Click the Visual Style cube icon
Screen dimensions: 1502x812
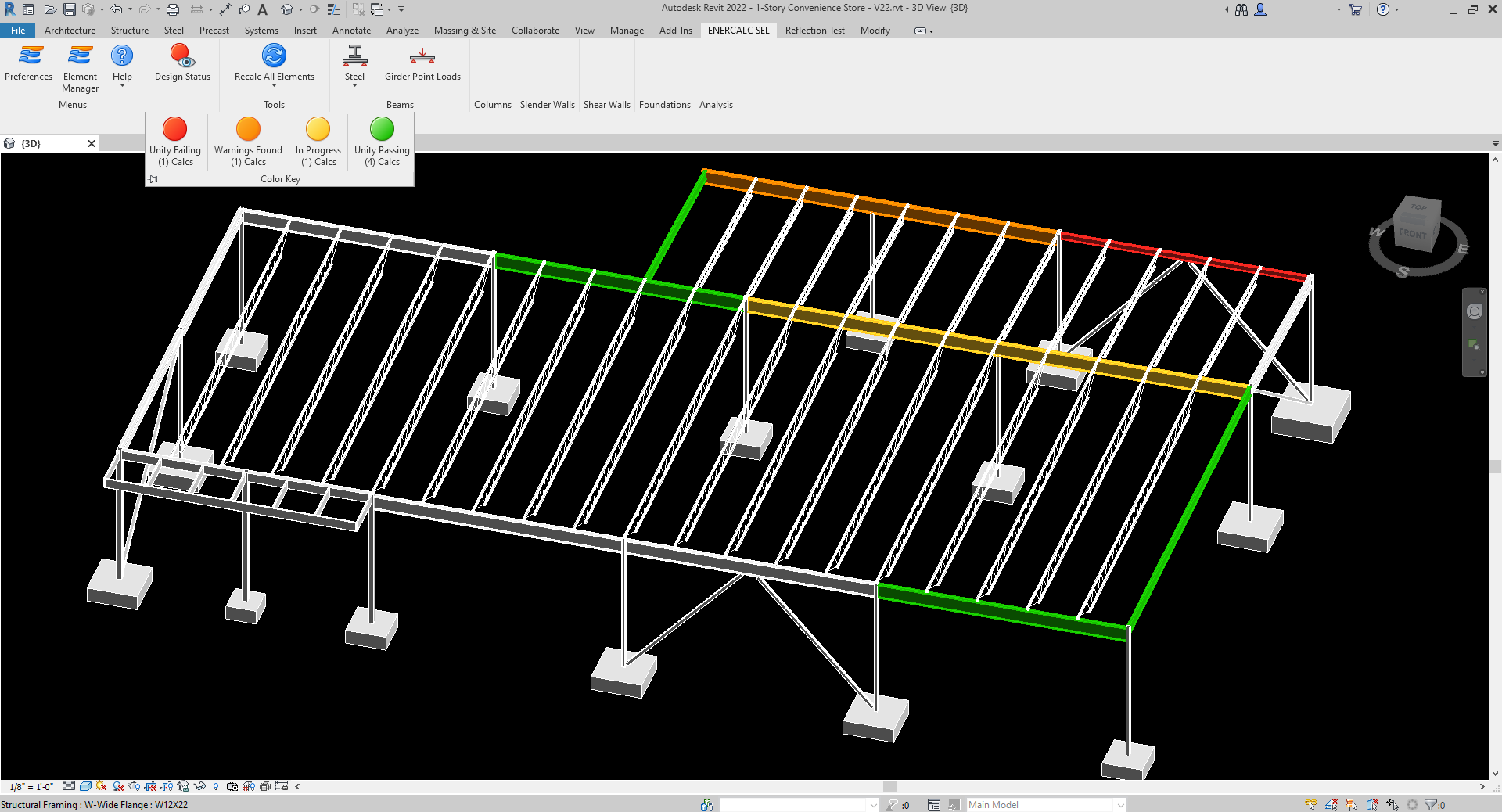coord(85,786)
